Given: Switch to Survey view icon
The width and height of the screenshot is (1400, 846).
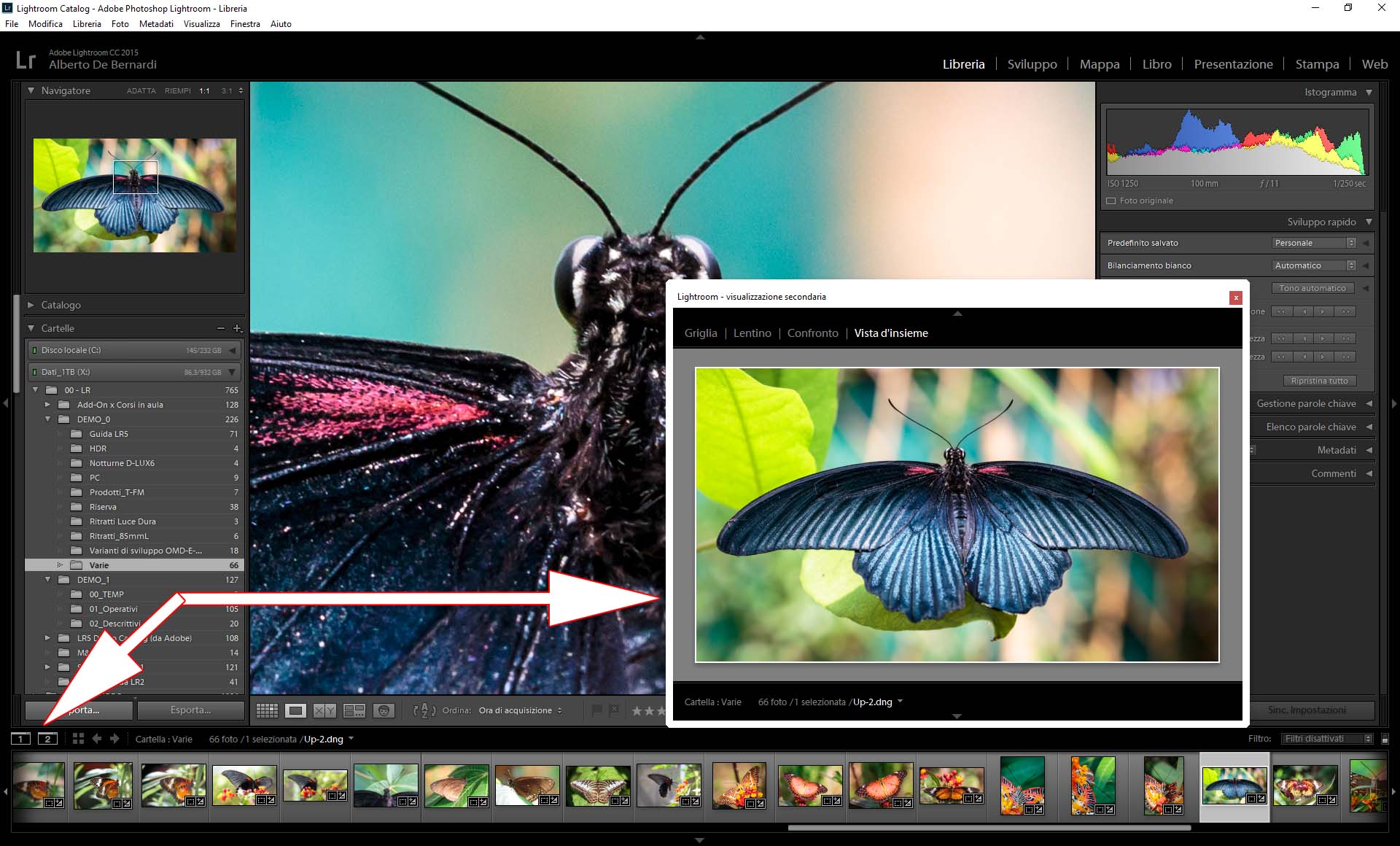Looking at the screenshot, I should (354, 710).
